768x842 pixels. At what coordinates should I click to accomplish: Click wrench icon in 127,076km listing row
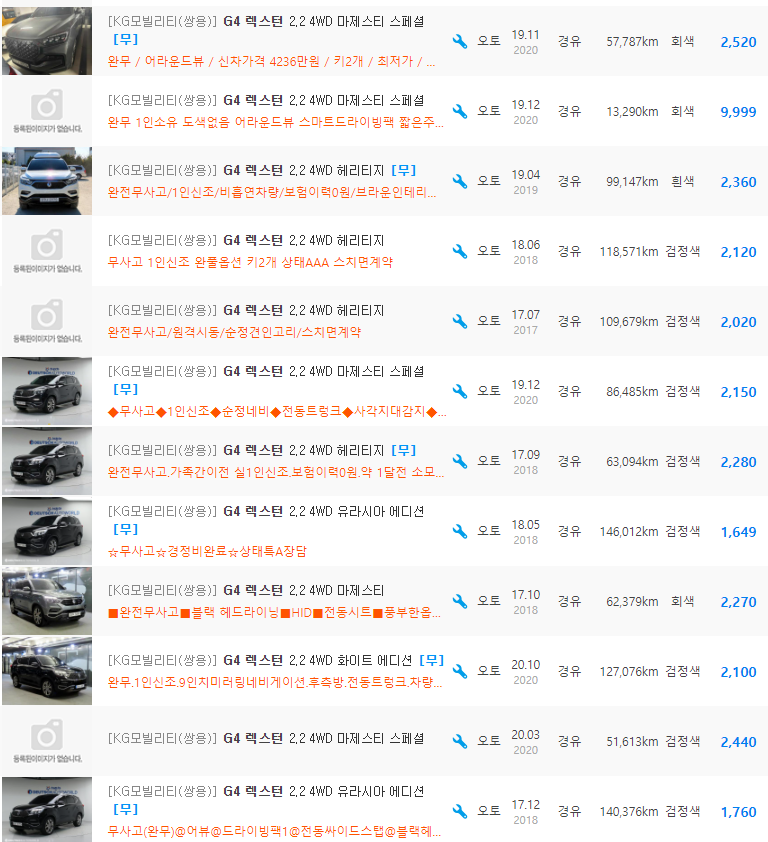tap(460, 671)
